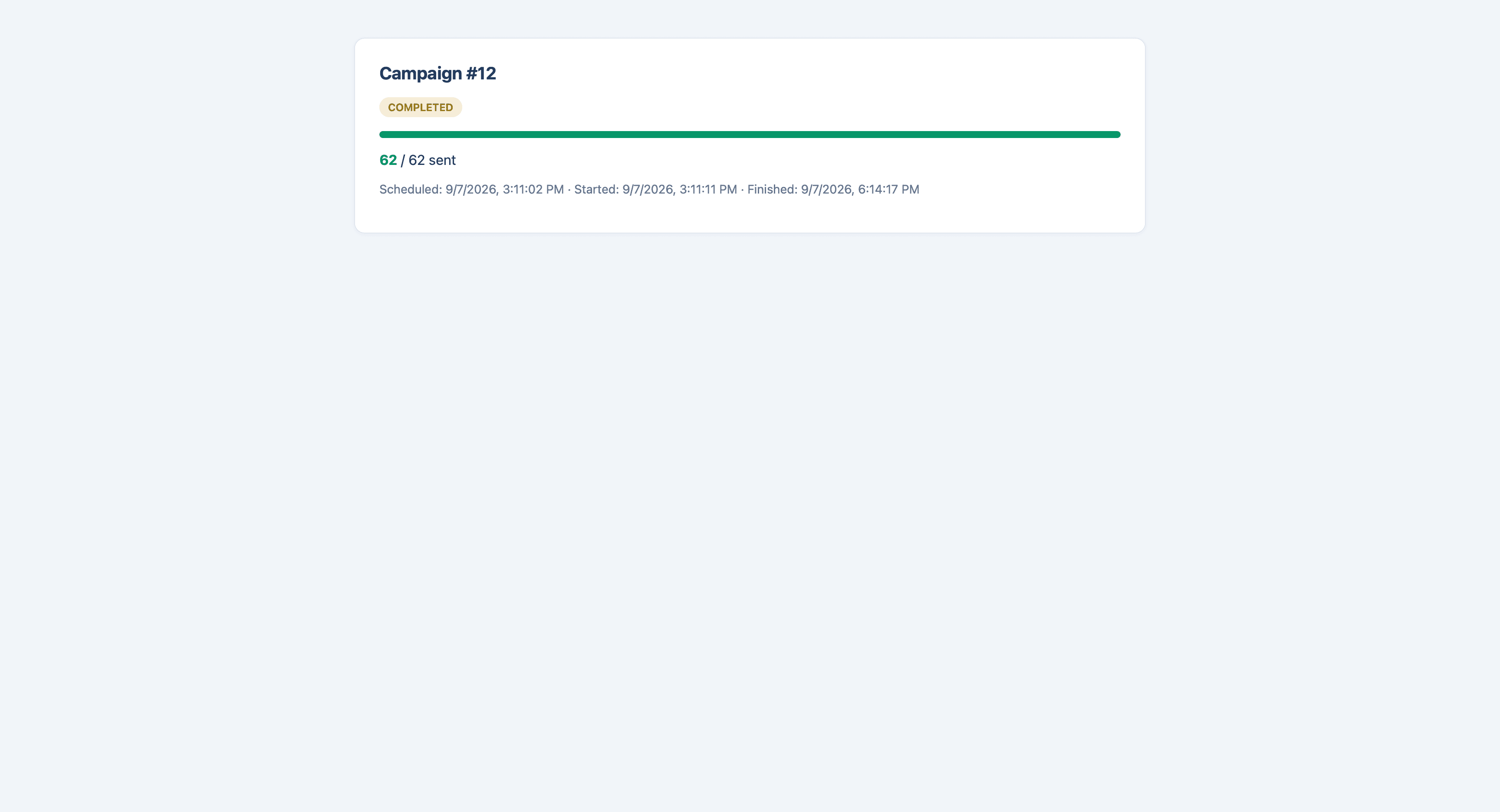1500x812 pixels.
Task: Select the scheduled time 3:11:02 PM
Action: click(533, 189)
